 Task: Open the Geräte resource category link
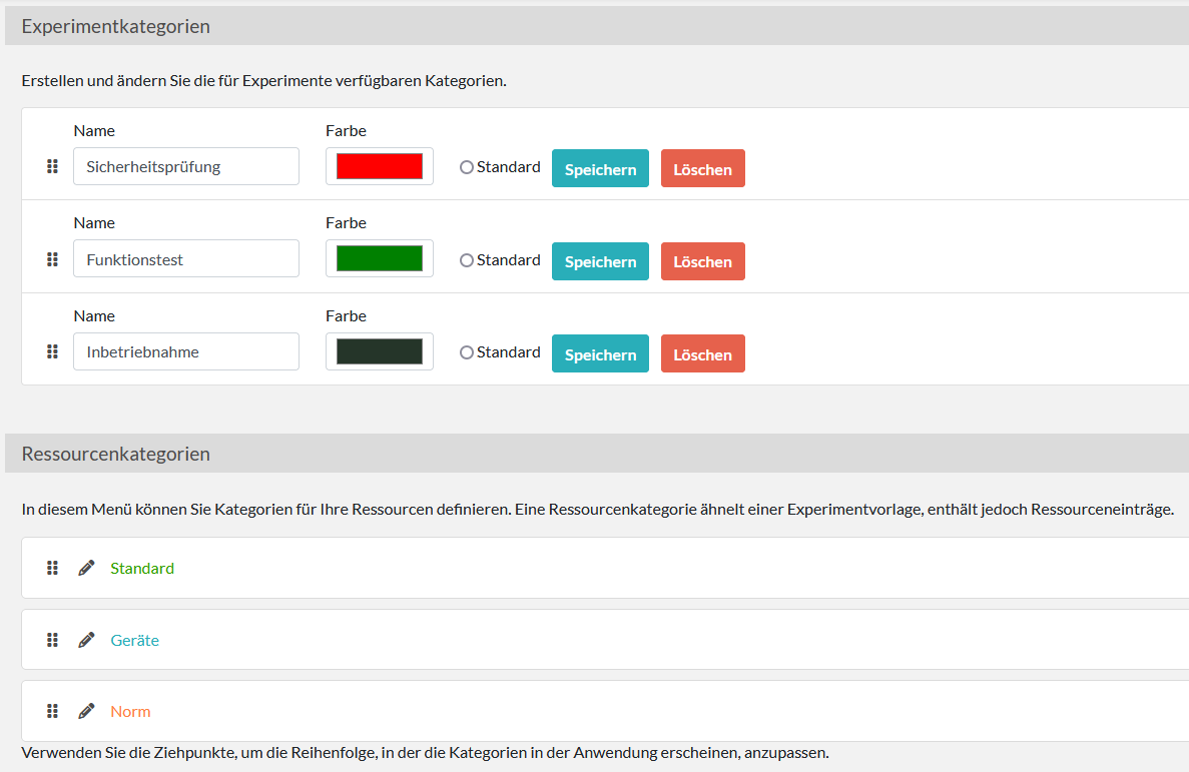[135, 640]
